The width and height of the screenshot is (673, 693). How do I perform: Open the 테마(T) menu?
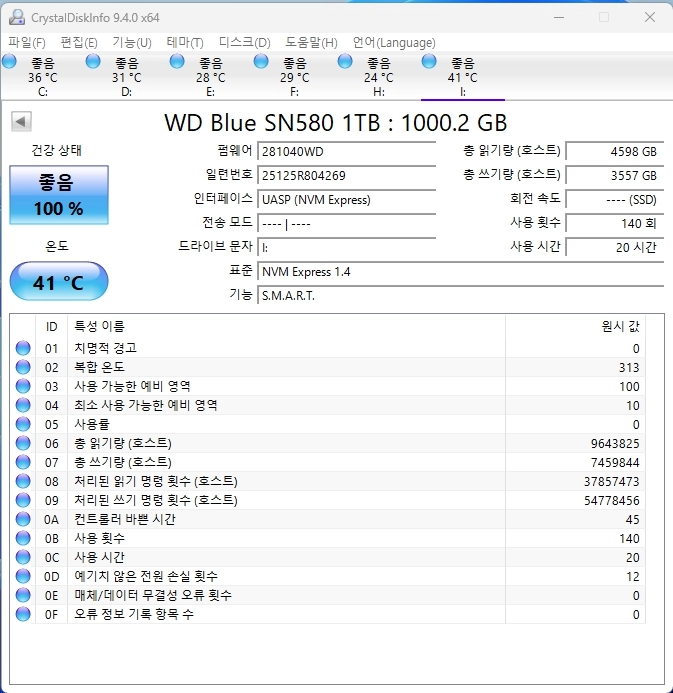(185, 42)
